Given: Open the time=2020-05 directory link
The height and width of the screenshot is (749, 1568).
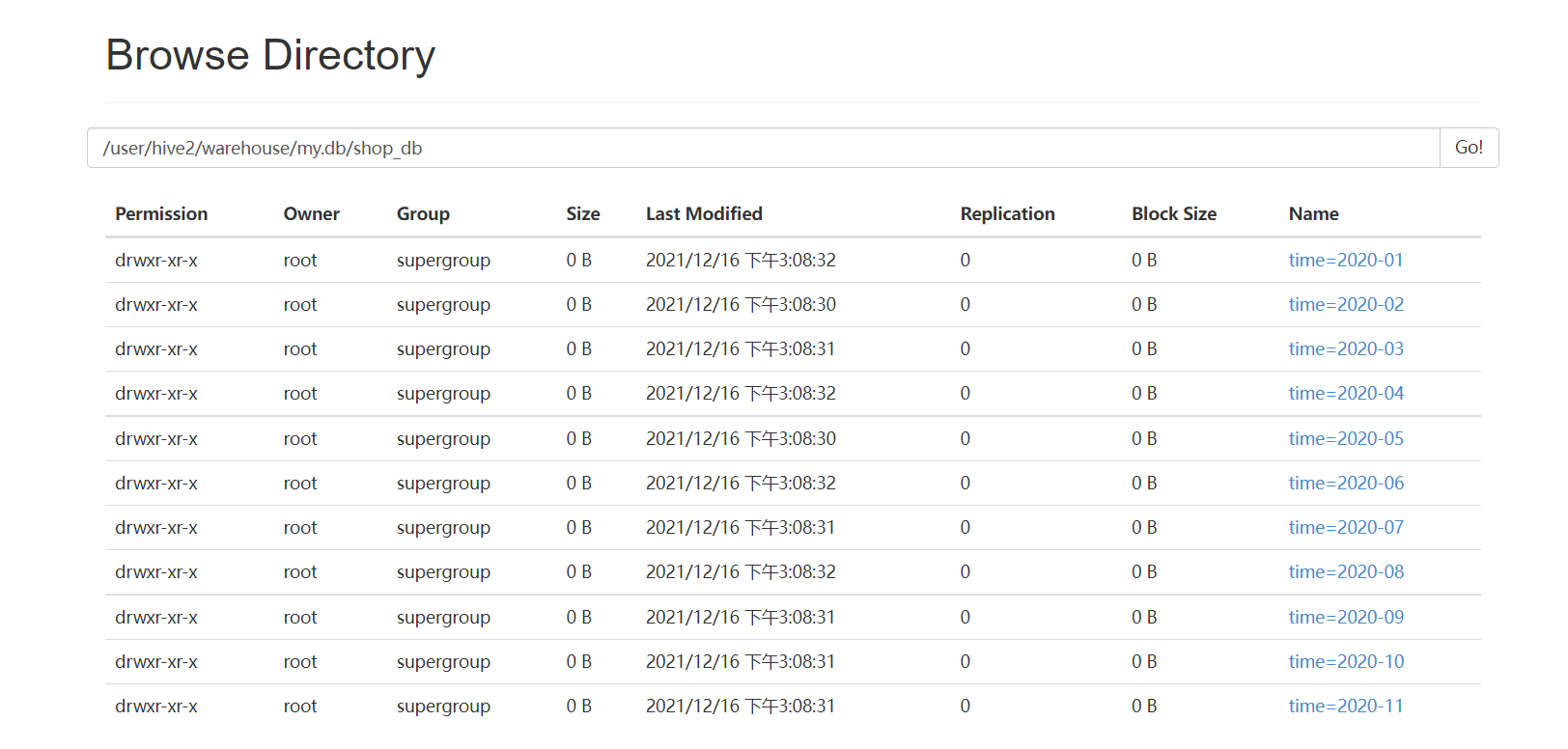Looking at the screenshot, I should pyautogui.click(x=1346, y=438).
